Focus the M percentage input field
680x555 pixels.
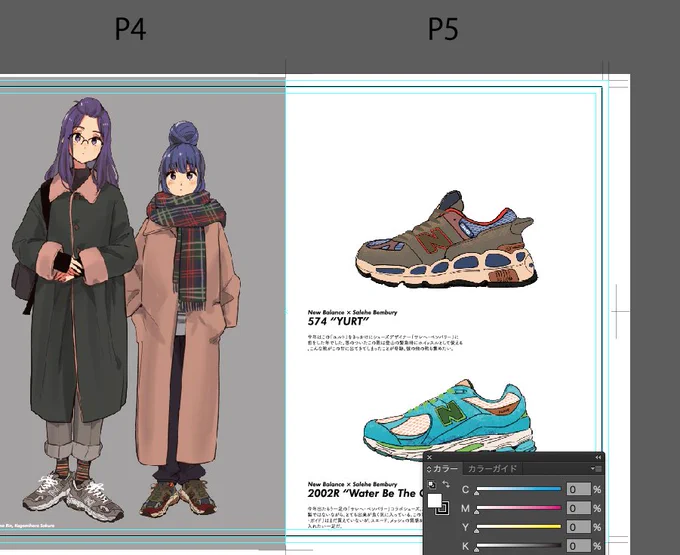(579, 508)
